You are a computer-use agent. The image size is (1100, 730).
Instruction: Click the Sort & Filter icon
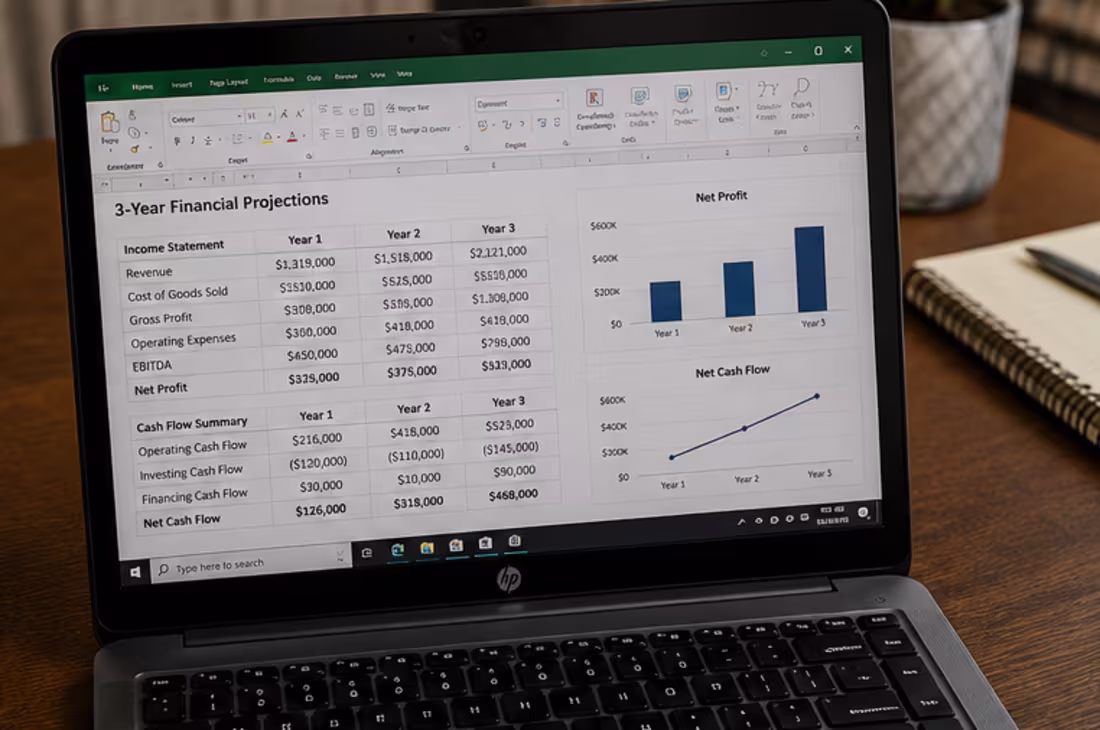767,89
